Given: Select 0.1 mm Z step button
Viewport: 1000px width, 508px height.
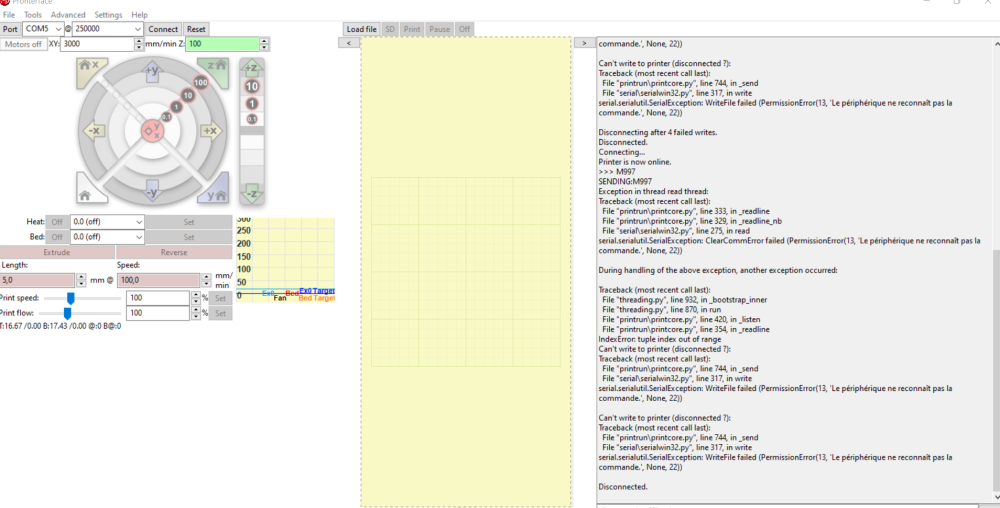Looking at the screenshot, I should 252,119.
